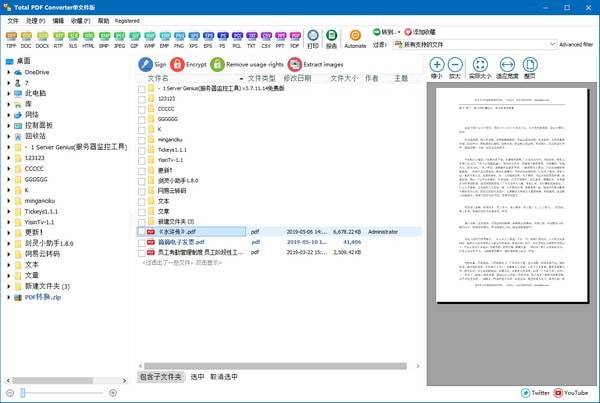This screenshot has width=600, height=403.
Task: Convert to CSV format icon
Action: tap(266, 36)
